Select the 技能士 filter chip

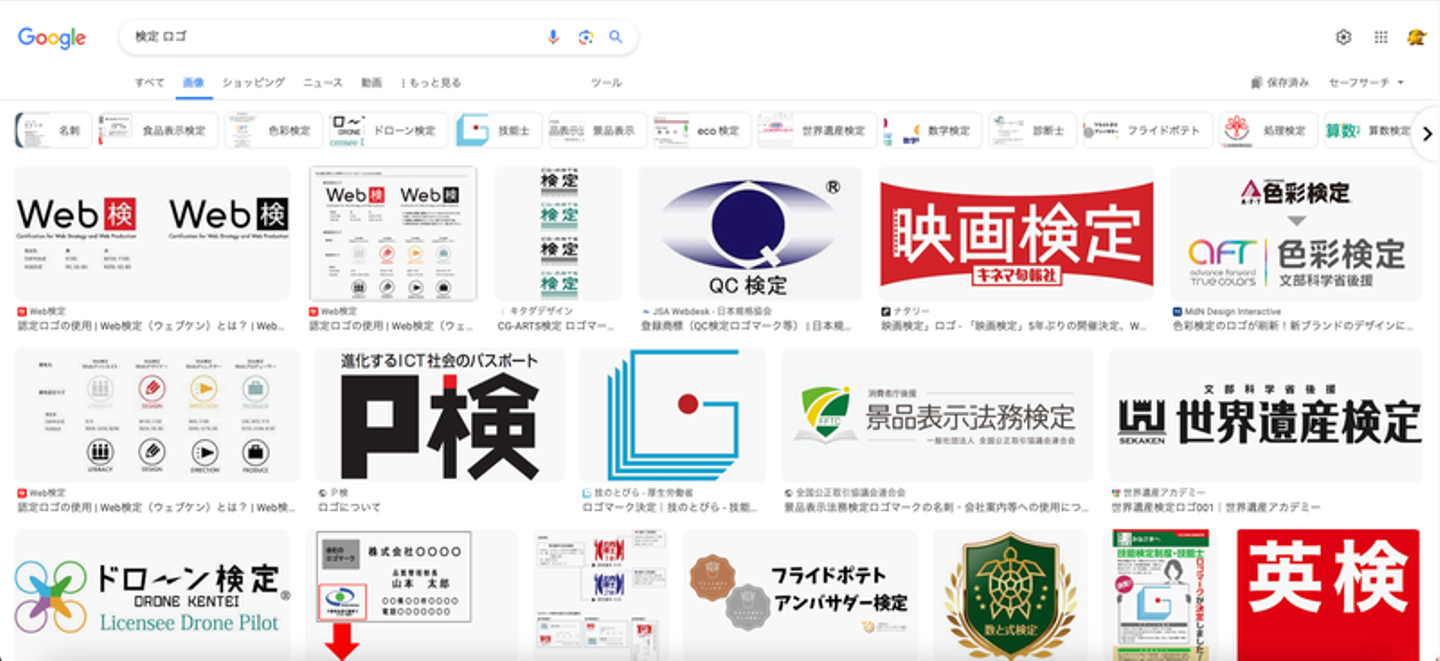pos(498,130)
